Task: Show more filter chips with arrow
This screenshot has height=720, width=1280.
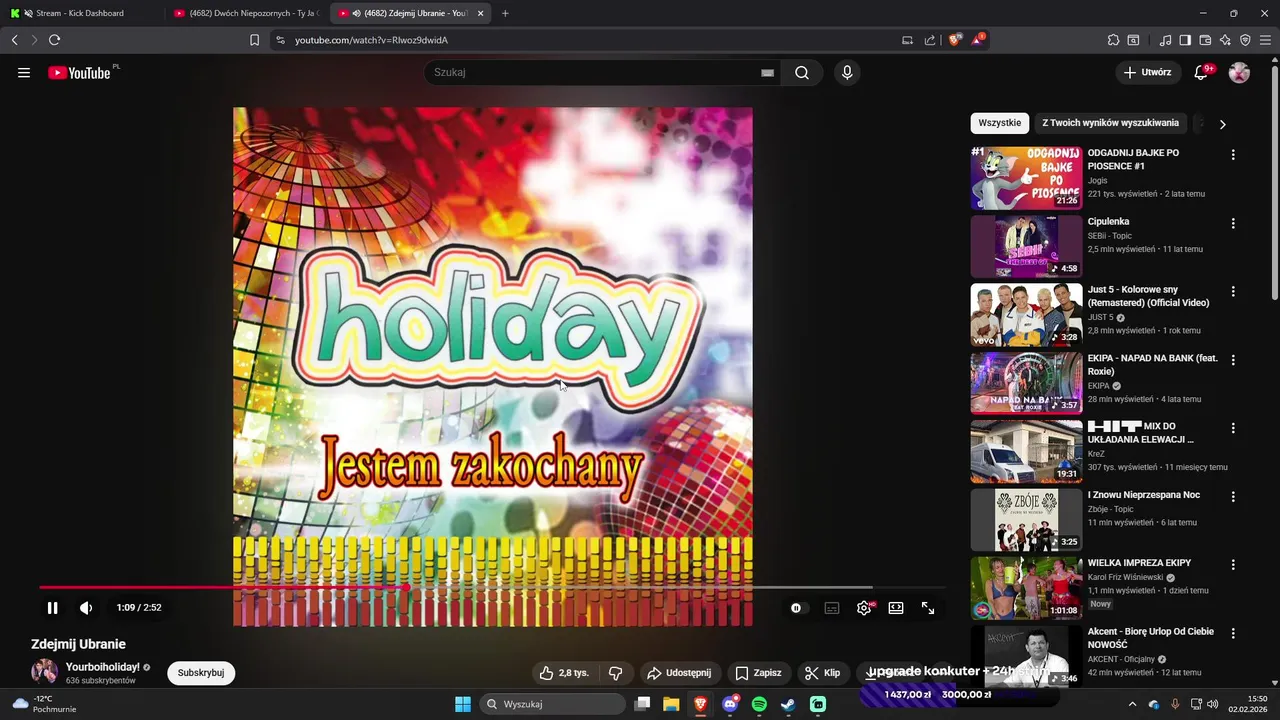Action: pyautogui.click(x=1222, y=124)
